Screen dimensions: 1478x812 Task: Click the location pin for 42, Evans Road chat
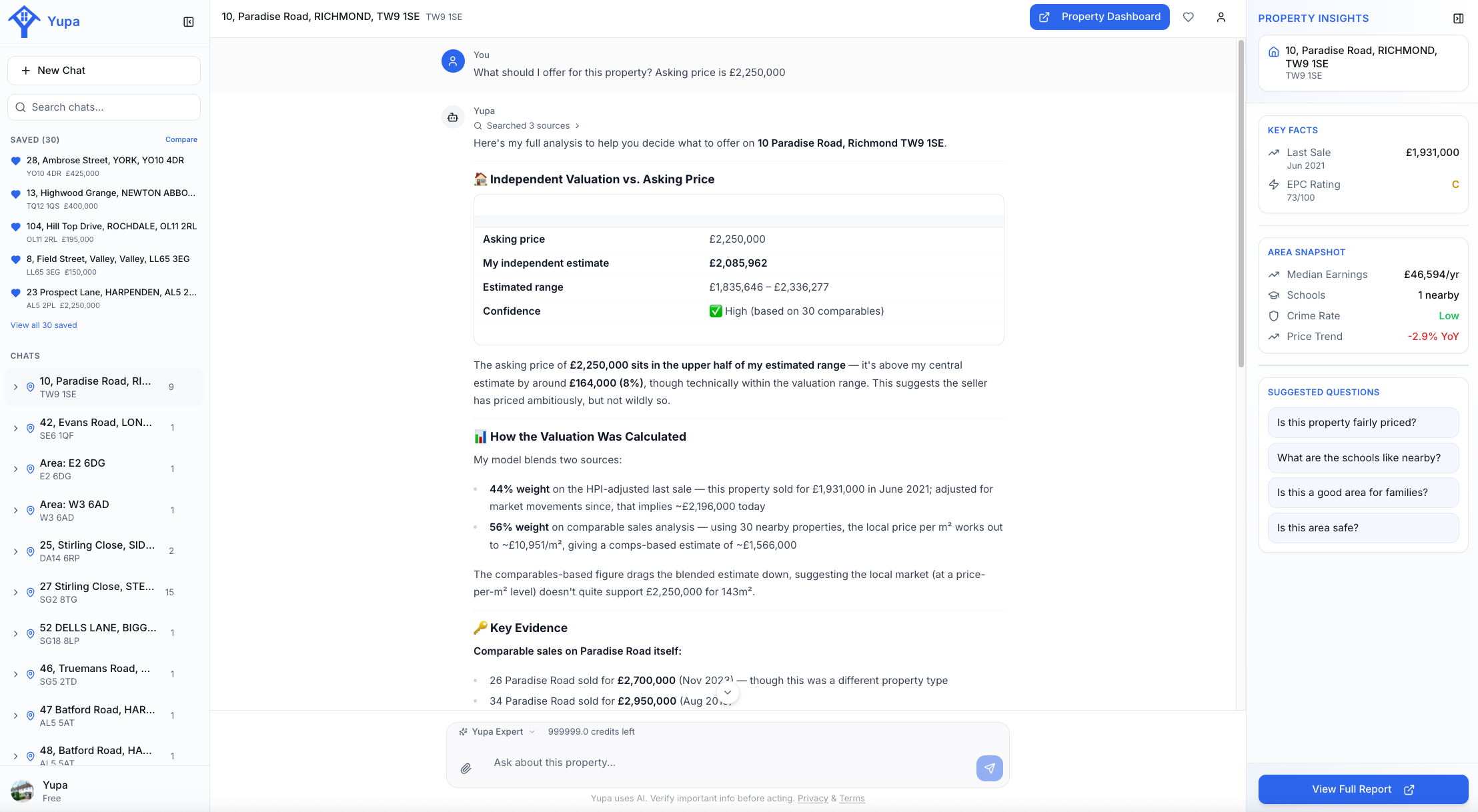click(x=30, y=428)
